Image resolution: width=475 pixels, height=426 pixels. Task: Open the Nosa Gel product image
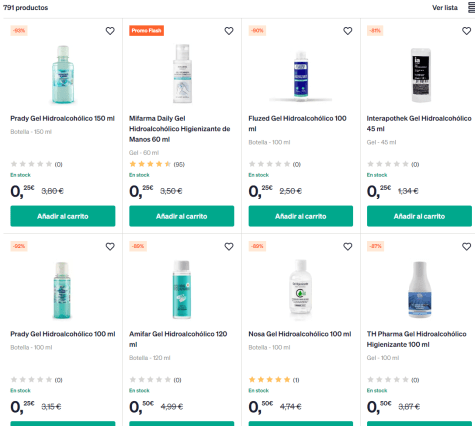pos(301,287)
